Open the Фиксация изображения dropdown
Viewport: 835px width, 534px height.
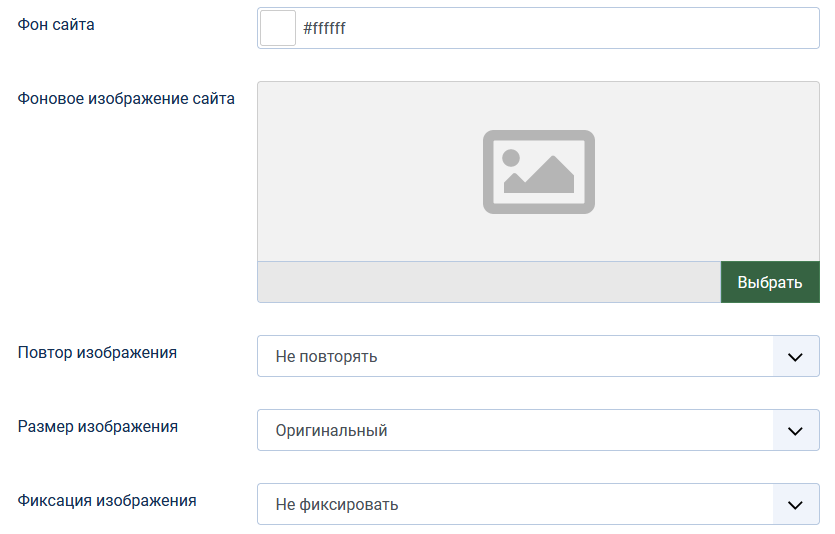click(515, 504)
